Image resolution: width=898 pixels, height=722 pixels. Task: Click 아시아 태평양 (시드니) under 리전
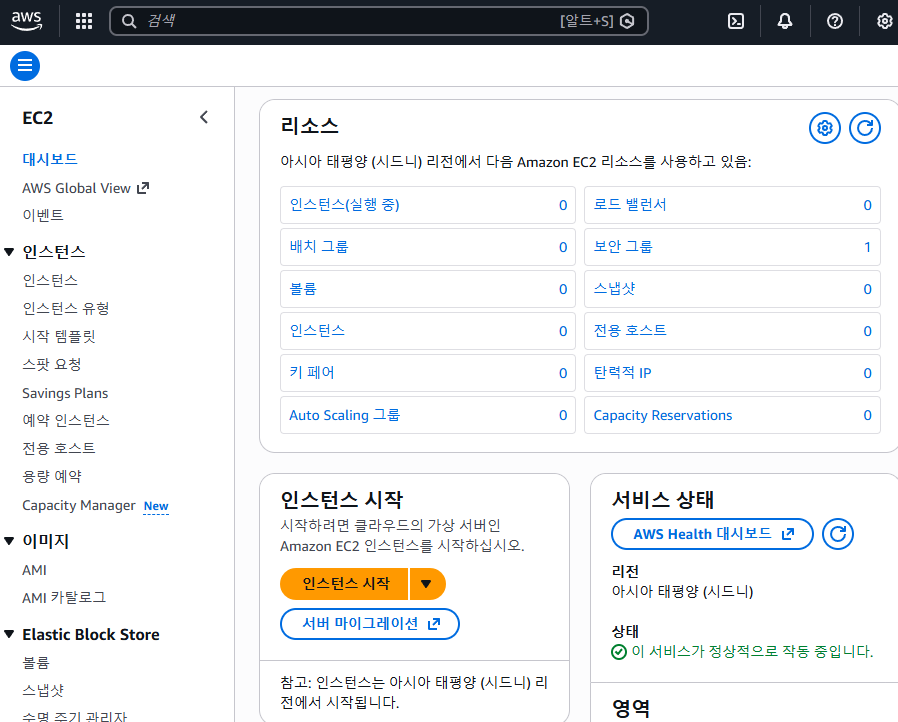point(682,591)
